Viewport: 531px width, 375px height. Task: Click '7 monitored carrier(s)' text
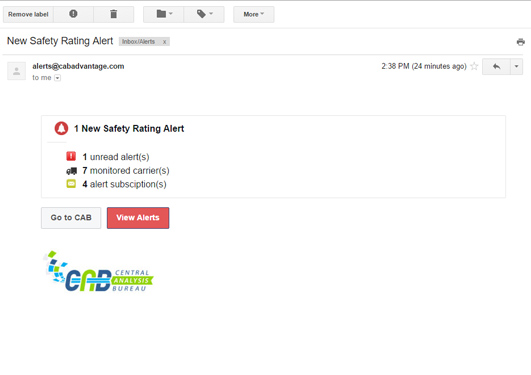(126, 170)
